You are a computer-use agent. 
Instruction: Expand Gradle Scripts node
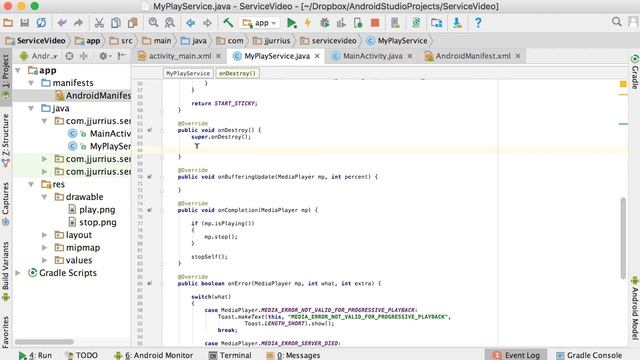[x=18, y=273]
